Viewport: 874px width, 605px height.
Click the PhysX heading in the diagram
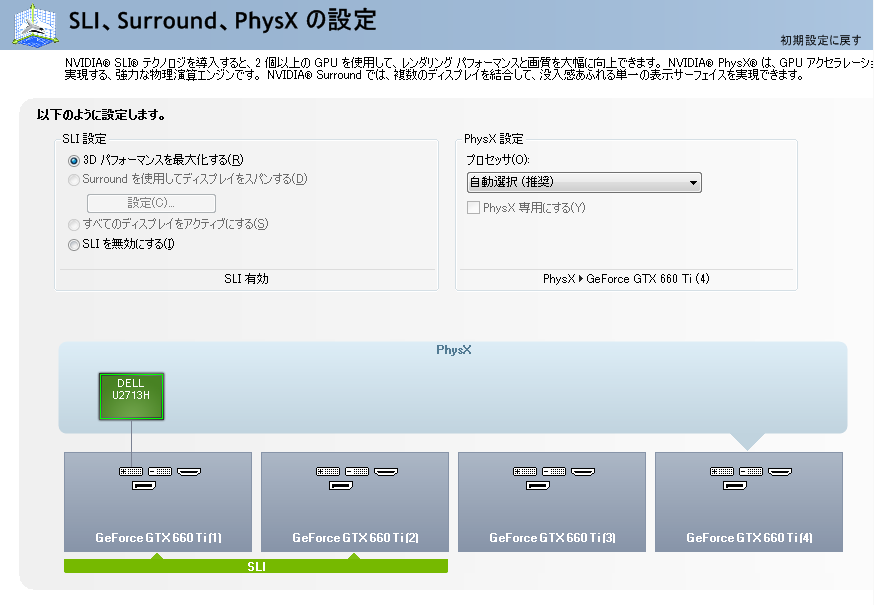tap(454, 350)
